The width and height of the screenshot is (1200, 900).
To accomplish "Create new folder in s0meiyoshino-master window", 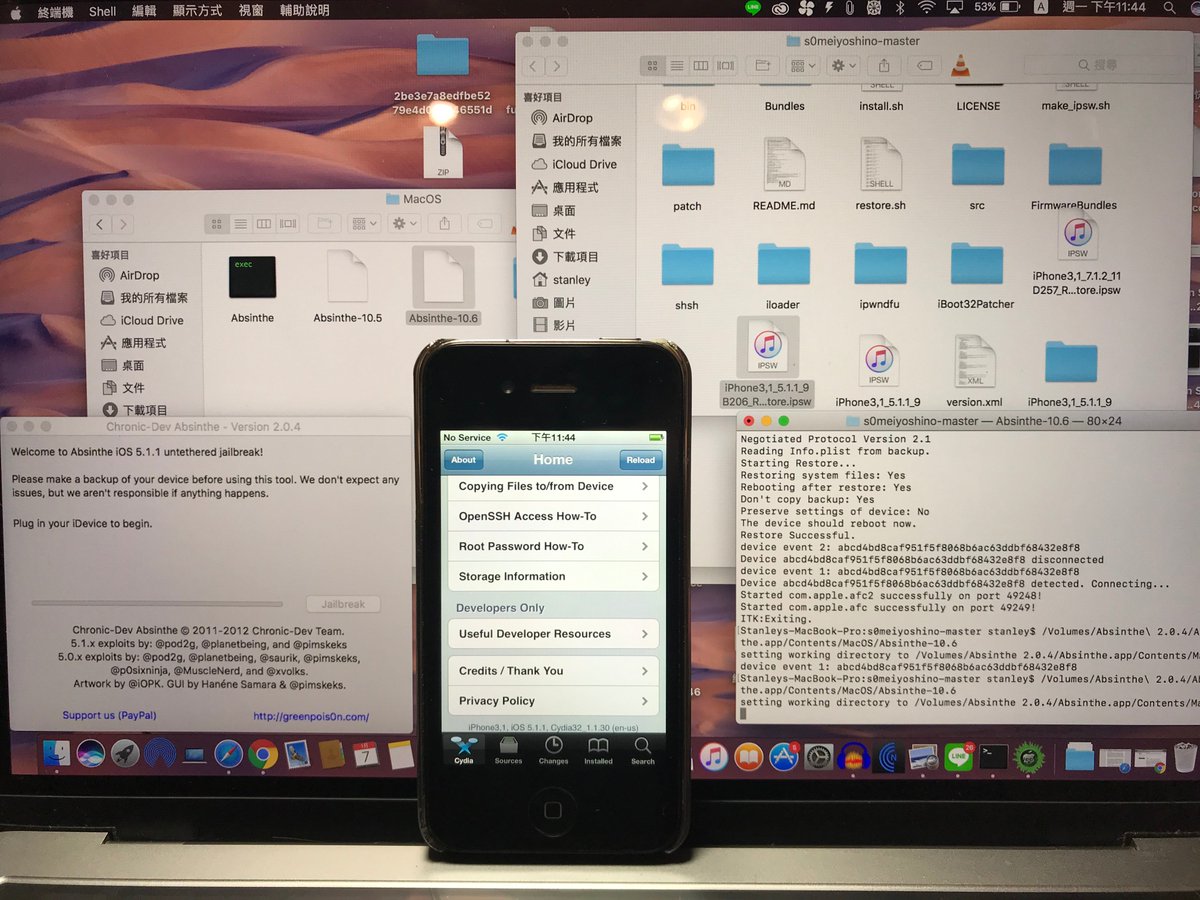I will [x=763, y=66].
